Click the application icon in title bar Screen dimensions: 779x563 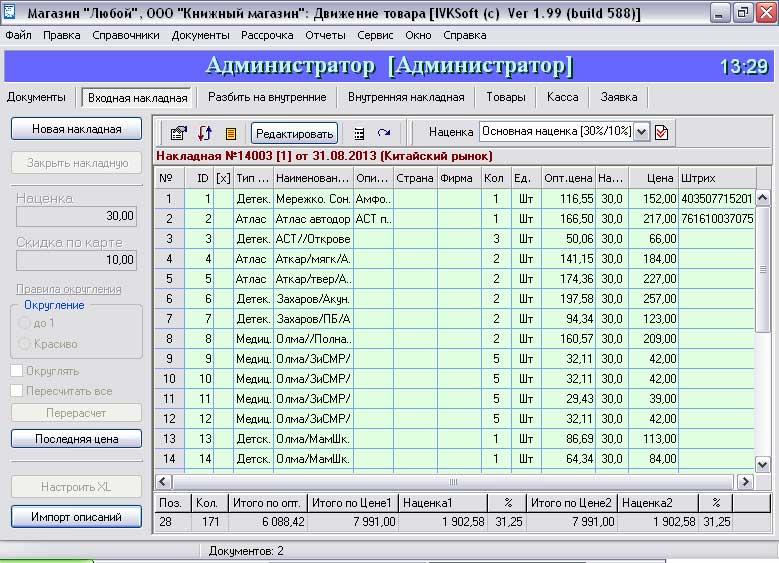coord(9,11)
